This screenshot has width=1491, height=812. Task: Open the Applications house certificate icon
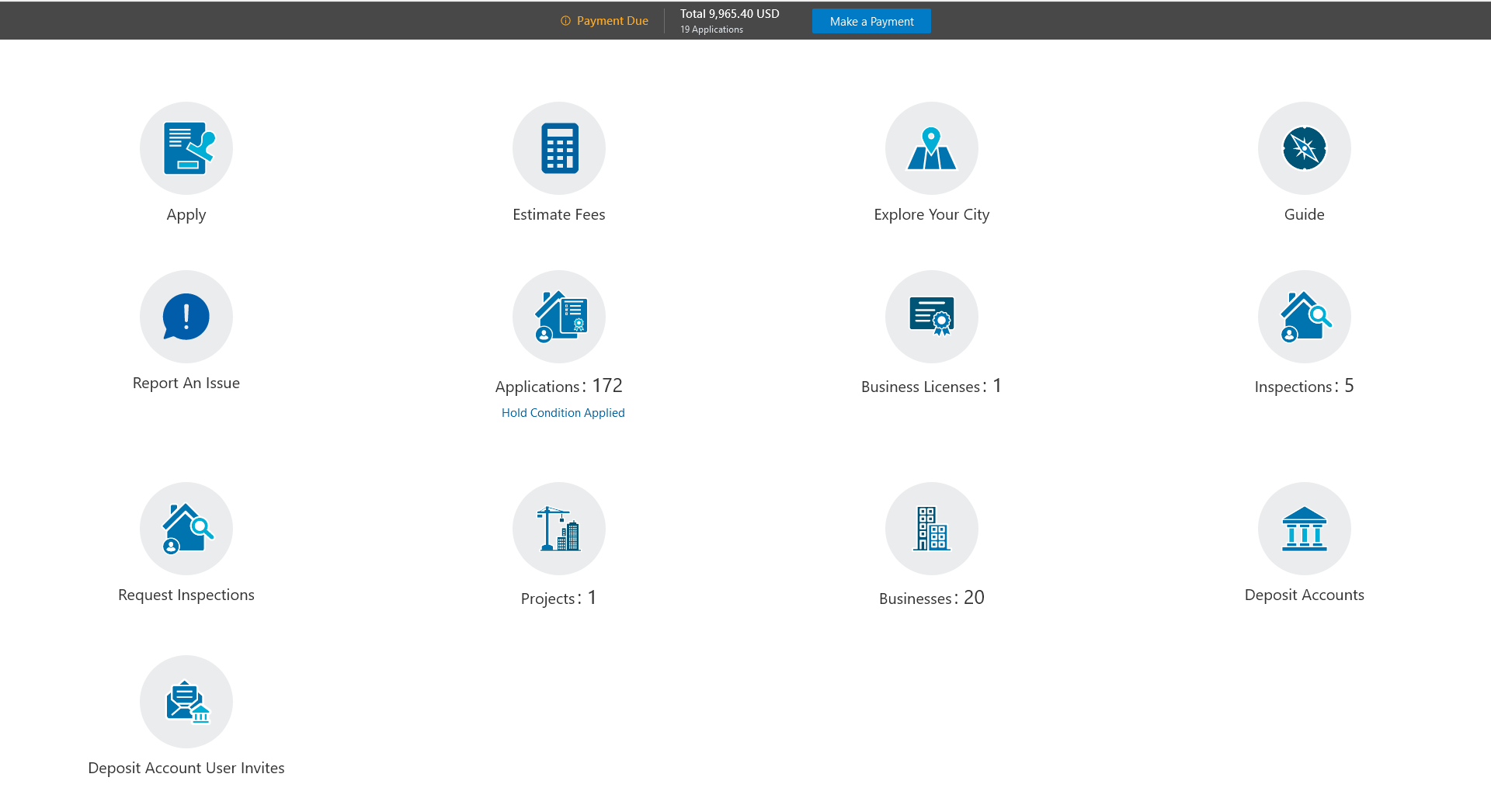(x=559, y=317)
